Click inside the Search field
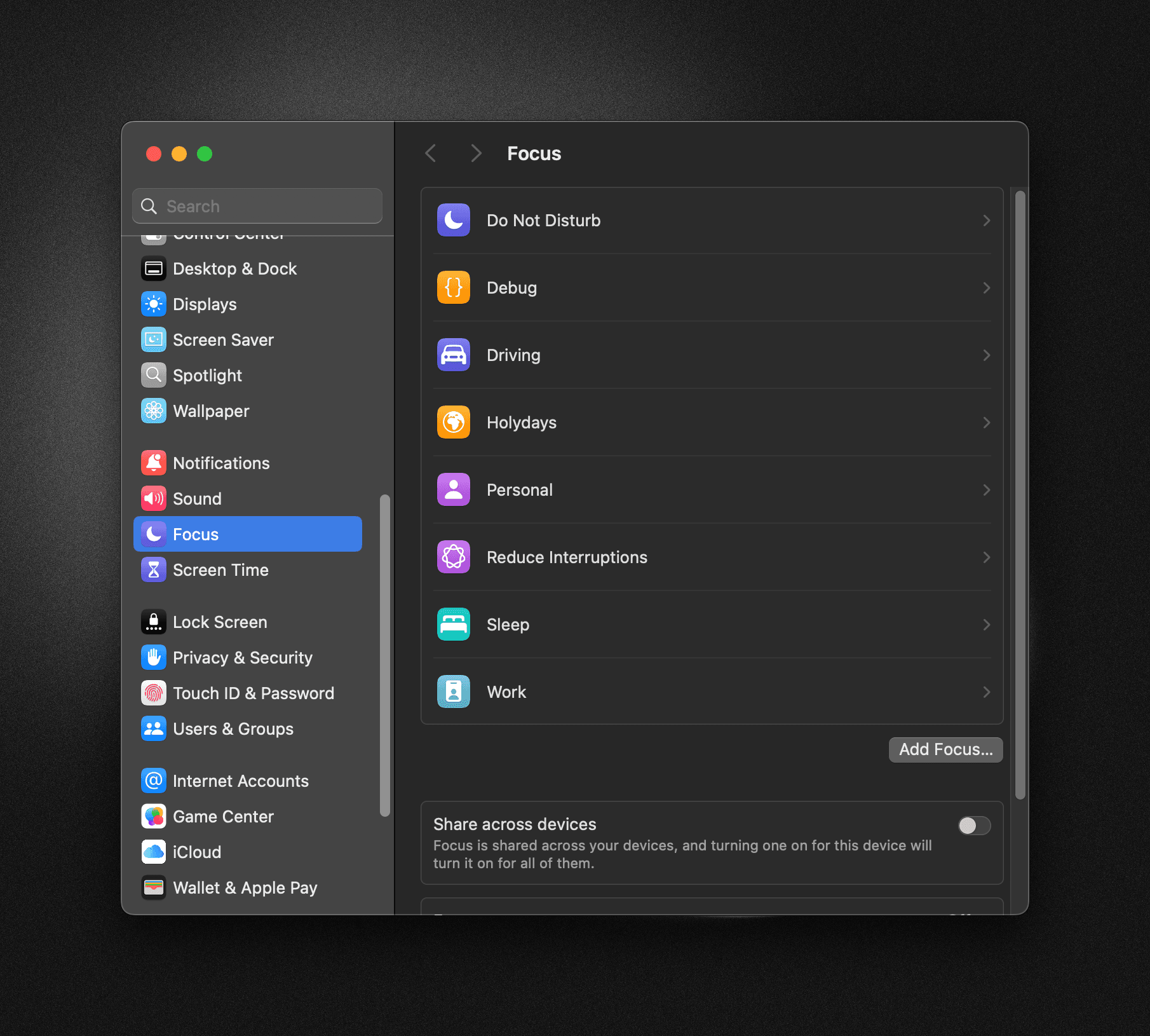Viewport: 1150px width, 1036px height. point(257,205)
